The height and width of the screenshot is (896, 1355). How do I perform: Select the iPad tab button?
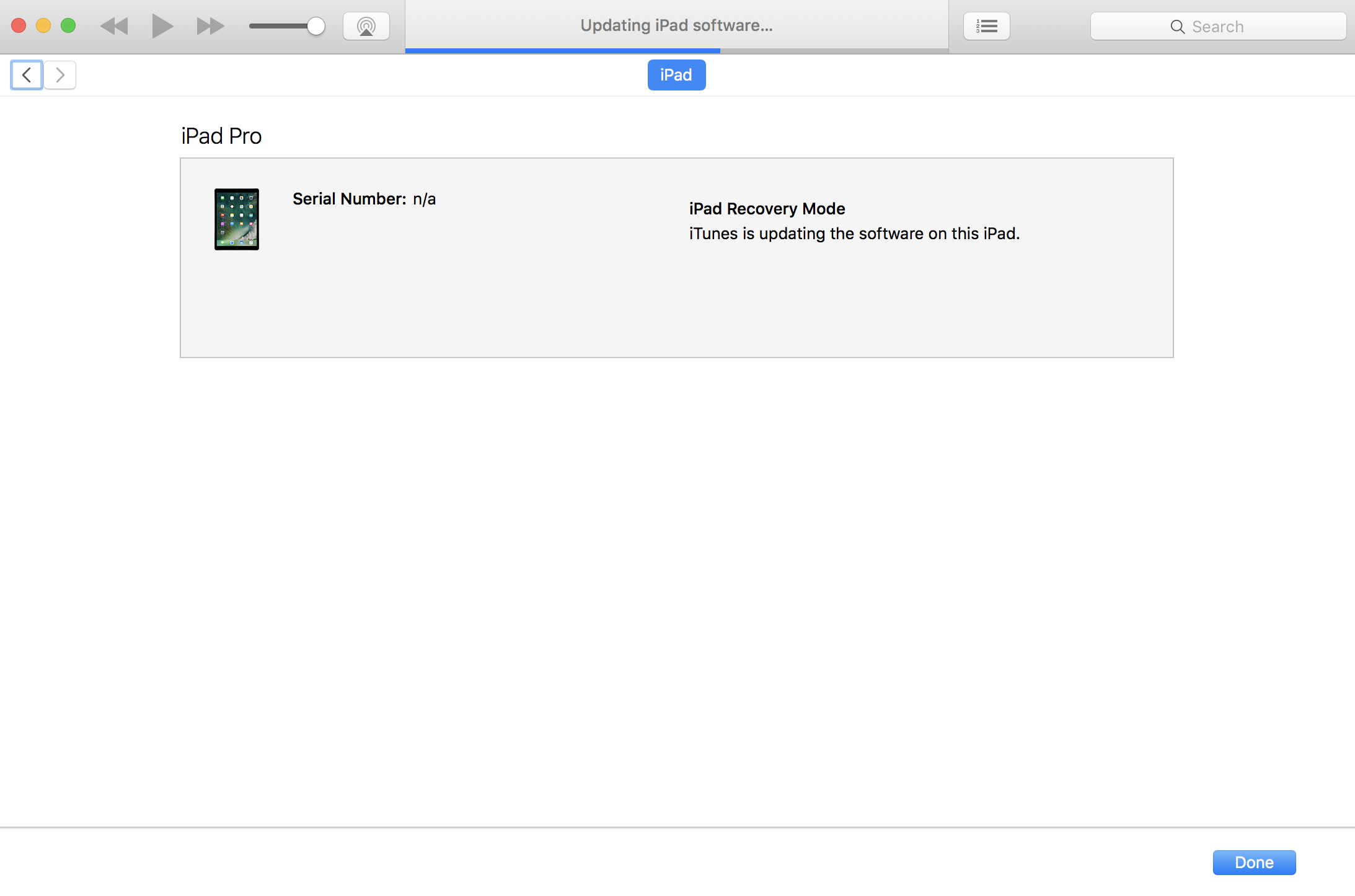(676, 75)
